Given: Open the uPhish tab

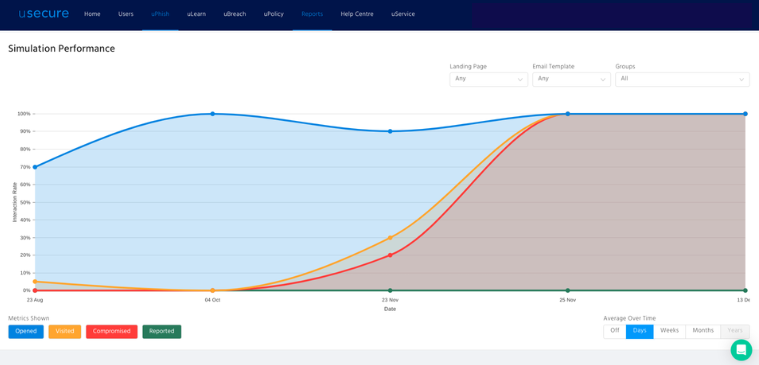Looking at the screenshot, I should pyautogui.click(x=160, y=14).
